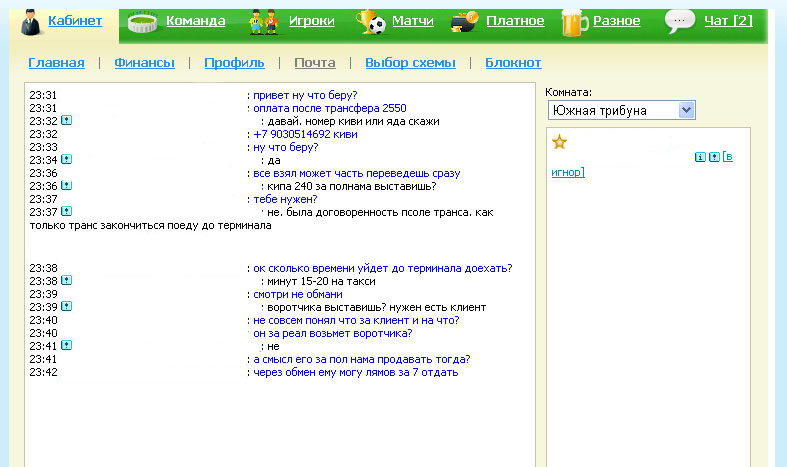This screenshot has width=787, height=467.
Task: Click the 'в игнор' ignore link
Action: coord(567,172)
